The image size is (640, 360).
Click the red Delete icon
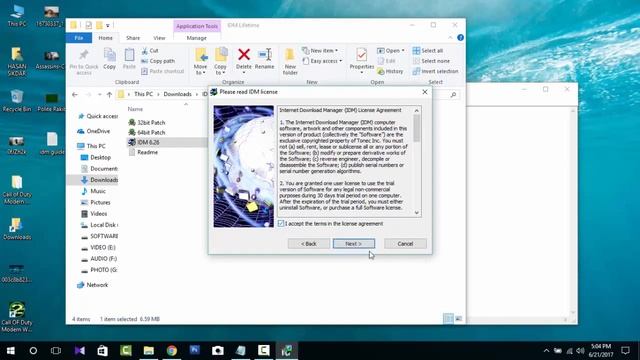[244, 54]
